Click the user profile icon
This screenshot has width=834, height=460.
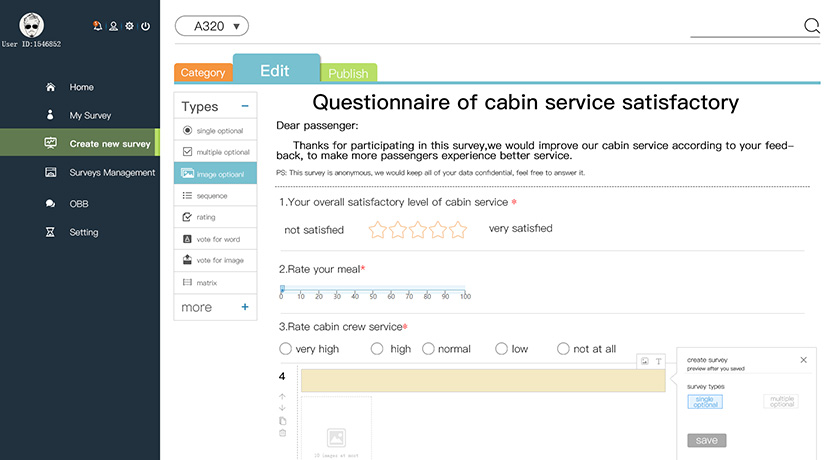[113, 26]
